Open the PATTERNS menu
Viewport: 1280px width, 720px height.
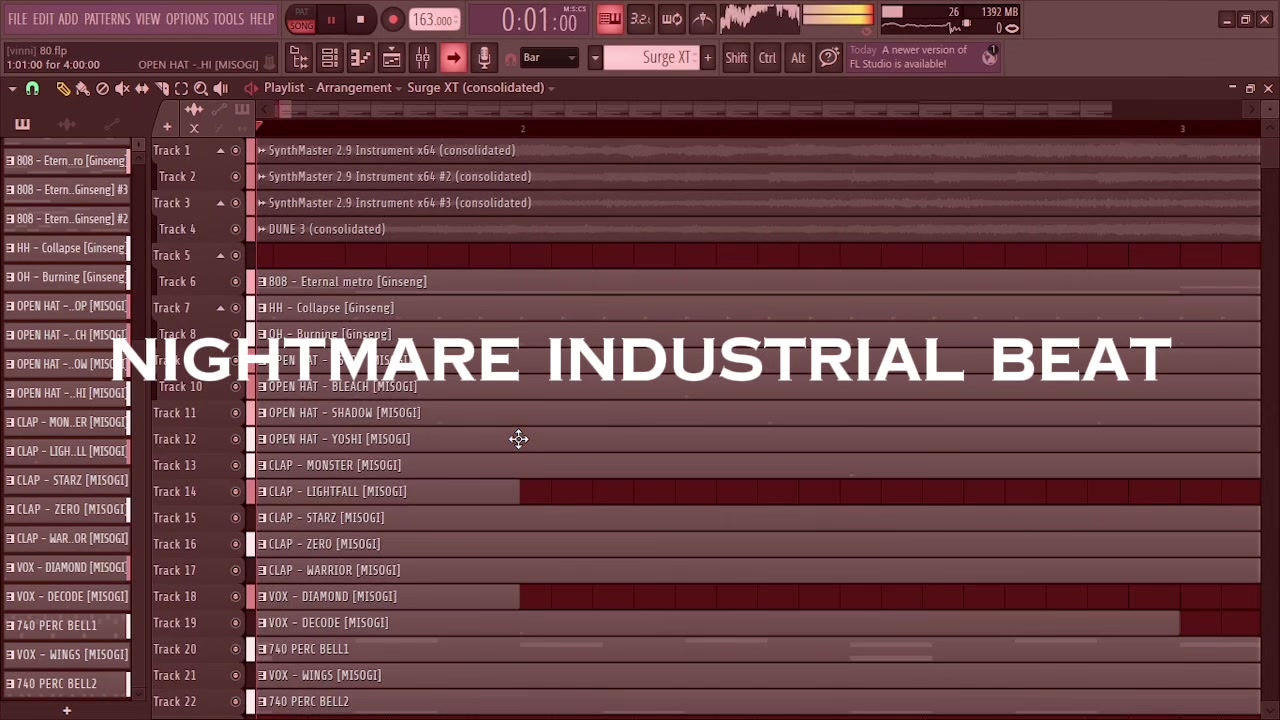tap(107, 19)
